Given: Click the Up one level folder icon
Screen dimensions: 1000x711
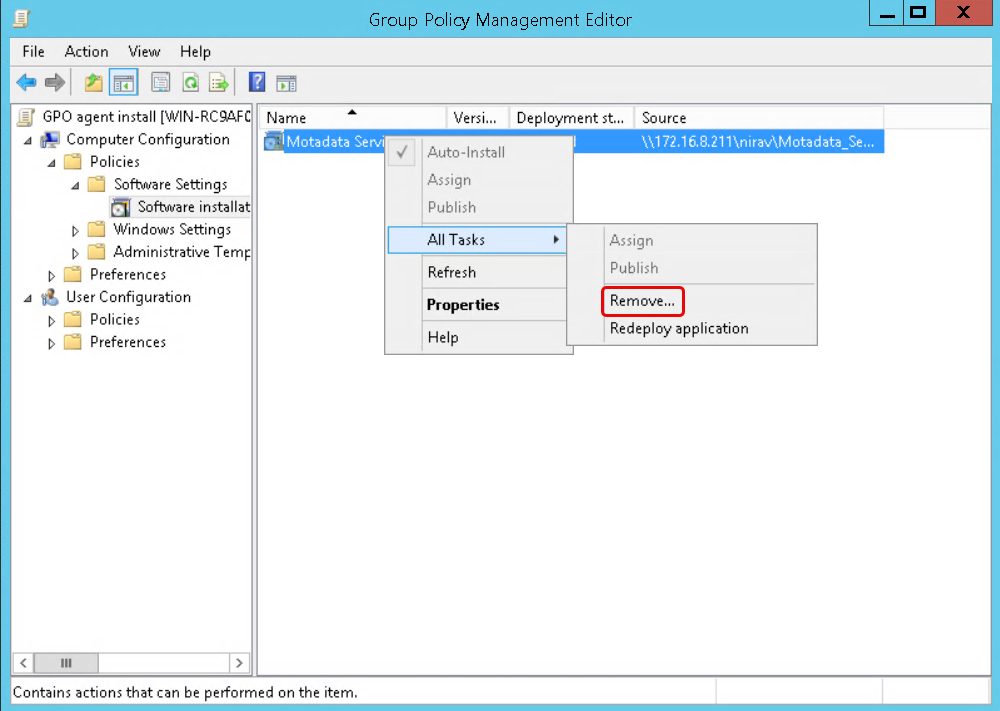Looking at the screenshot, I should [x=93, y=82].
